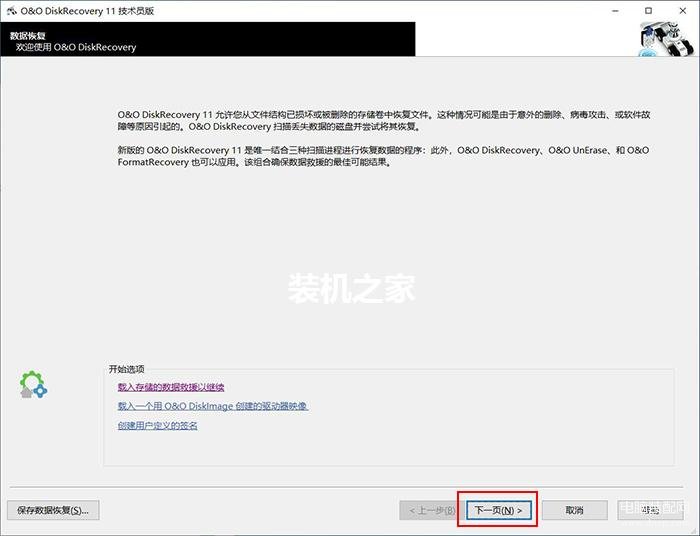The width and height of the screenshot is (700, 536).
Task: Maximize the O&O DiskRecovery window
Action: click(x=648, y=11)
